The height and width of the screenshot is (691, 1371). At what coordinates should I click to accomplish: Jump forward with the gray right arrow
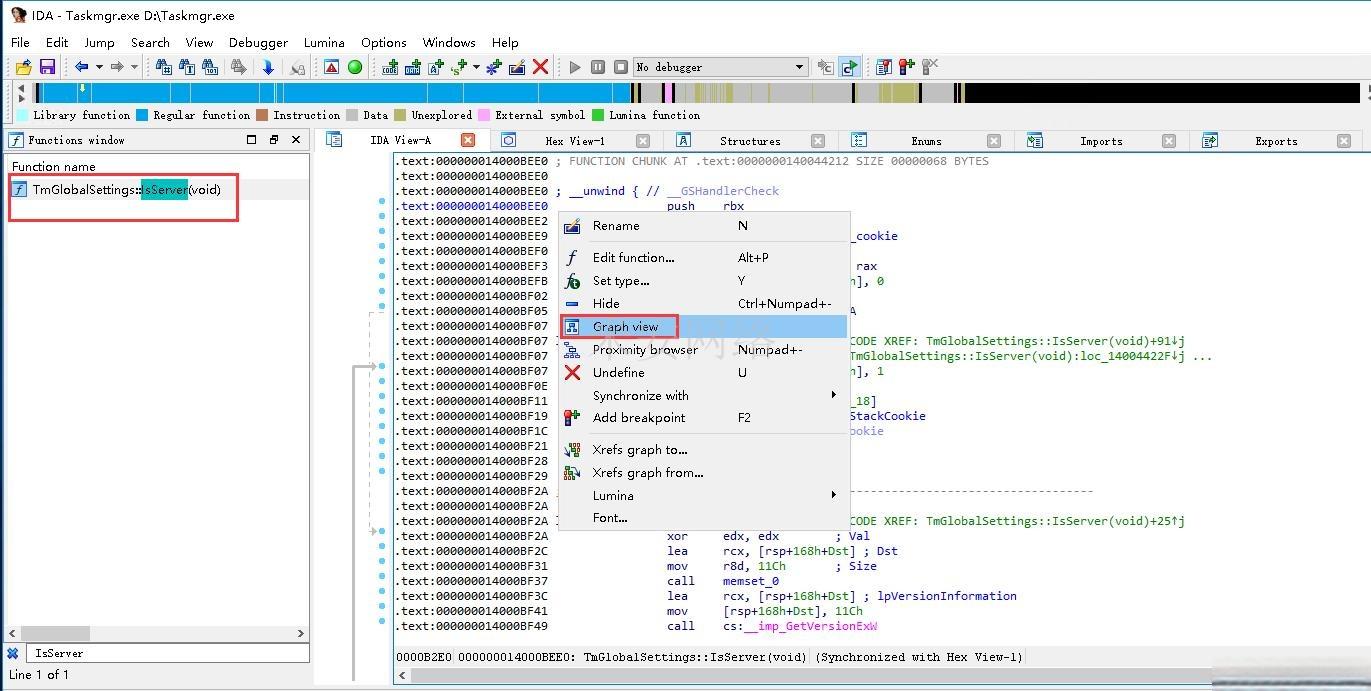(x=117, y=67)
